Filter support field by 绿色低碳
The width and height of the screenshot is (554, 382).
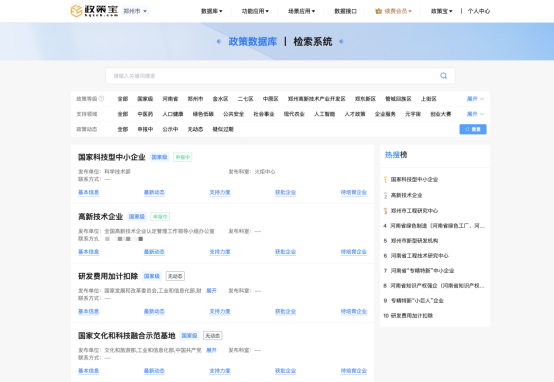click(x=203, y=114)
